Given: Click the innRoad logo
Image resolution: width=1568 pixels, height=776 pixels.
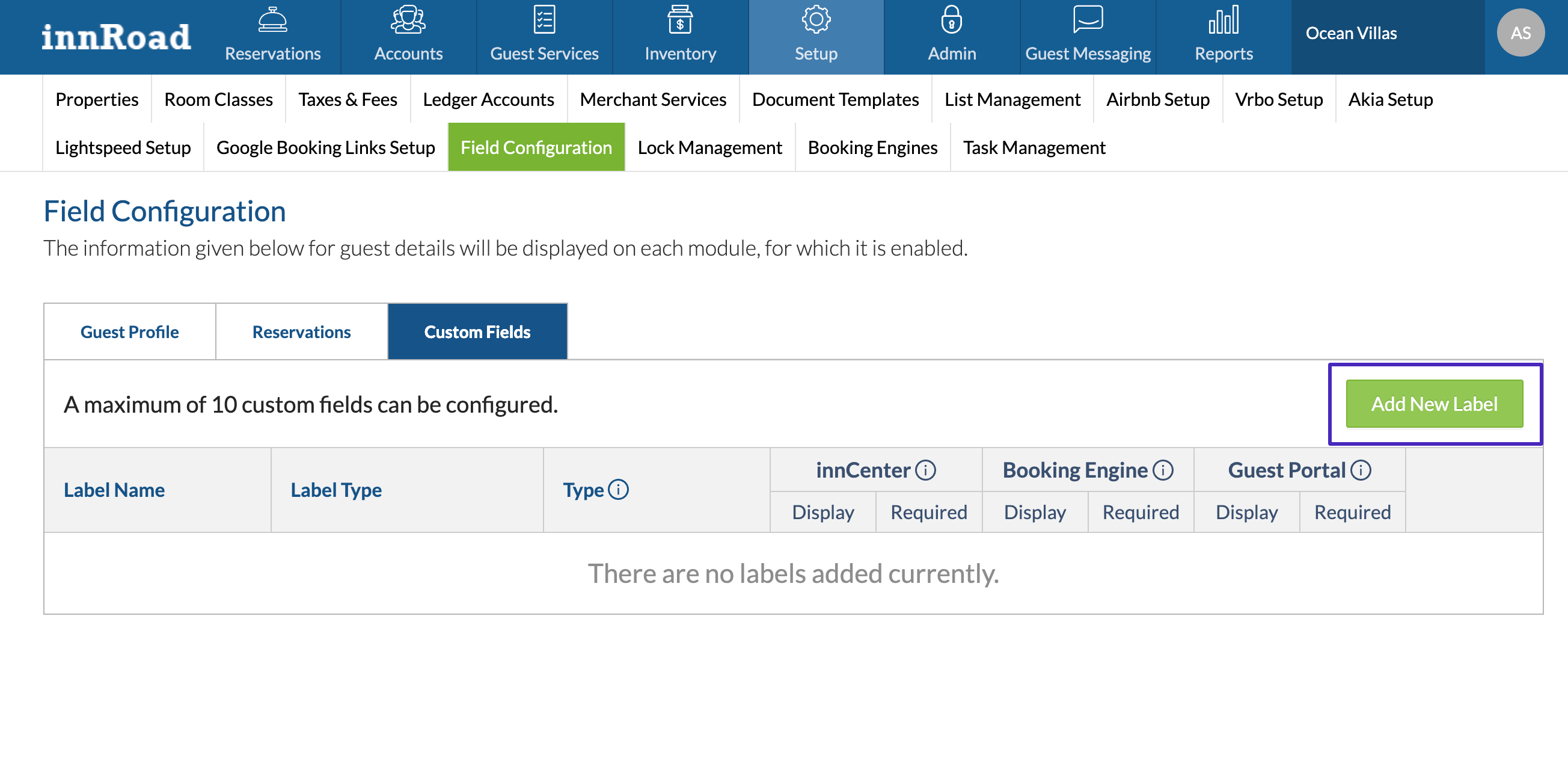Looking at the screenshot, I should 116,37.
